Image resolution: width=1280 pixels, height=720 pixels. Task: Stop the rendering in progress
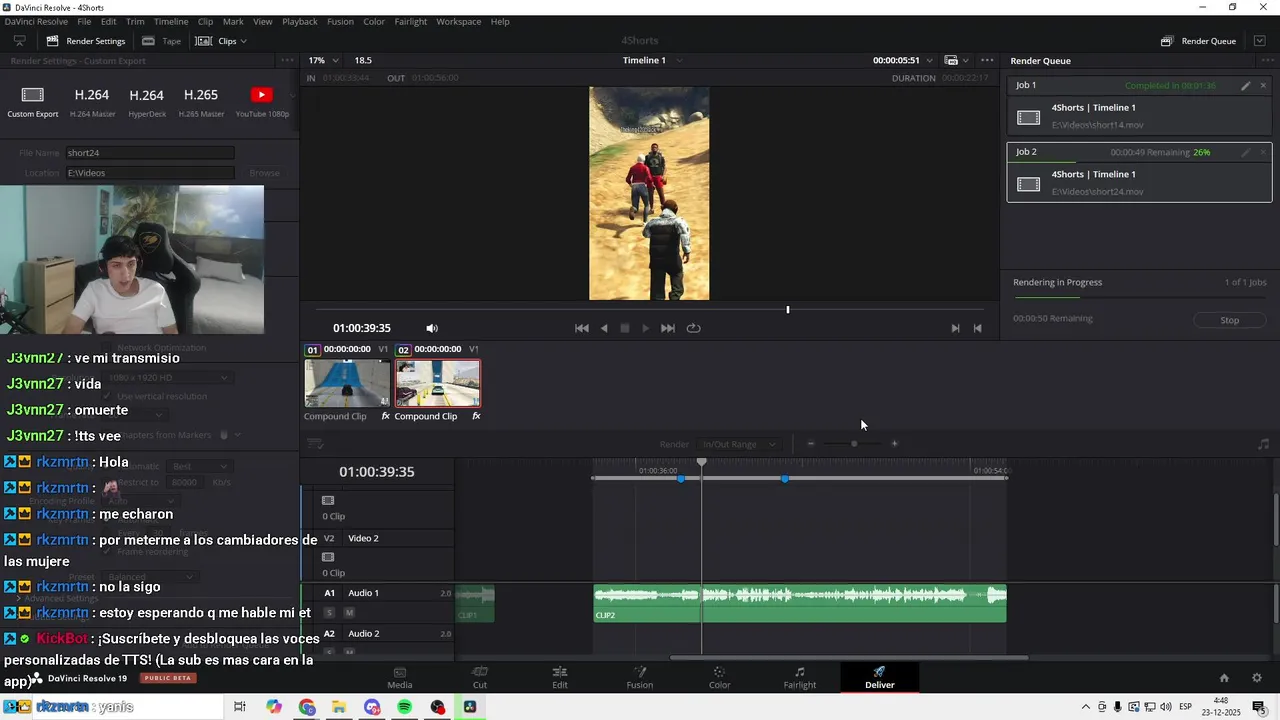point(1230,320)
